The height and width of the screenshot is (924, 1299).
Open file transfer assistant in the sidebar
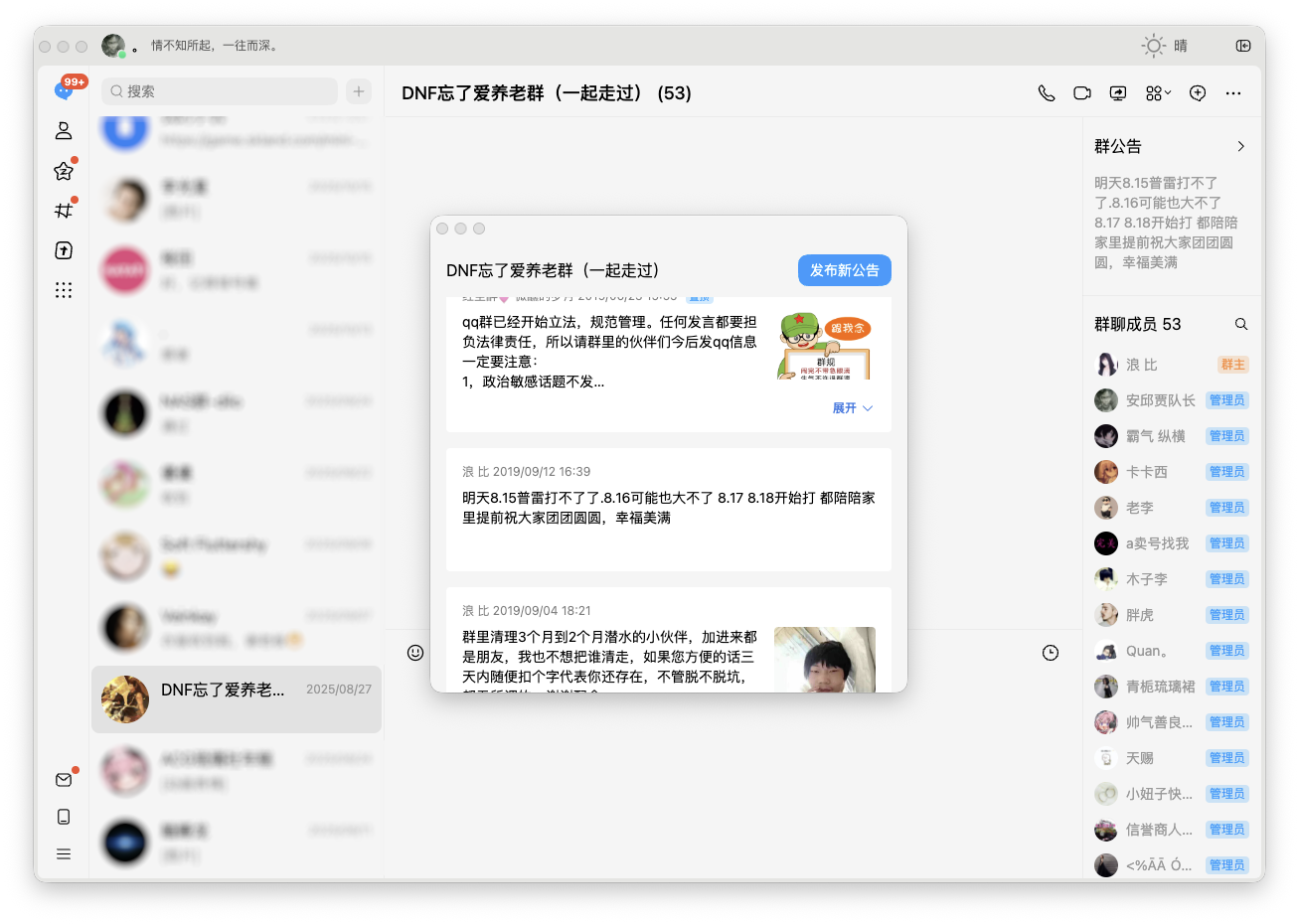tap(64, 250)
